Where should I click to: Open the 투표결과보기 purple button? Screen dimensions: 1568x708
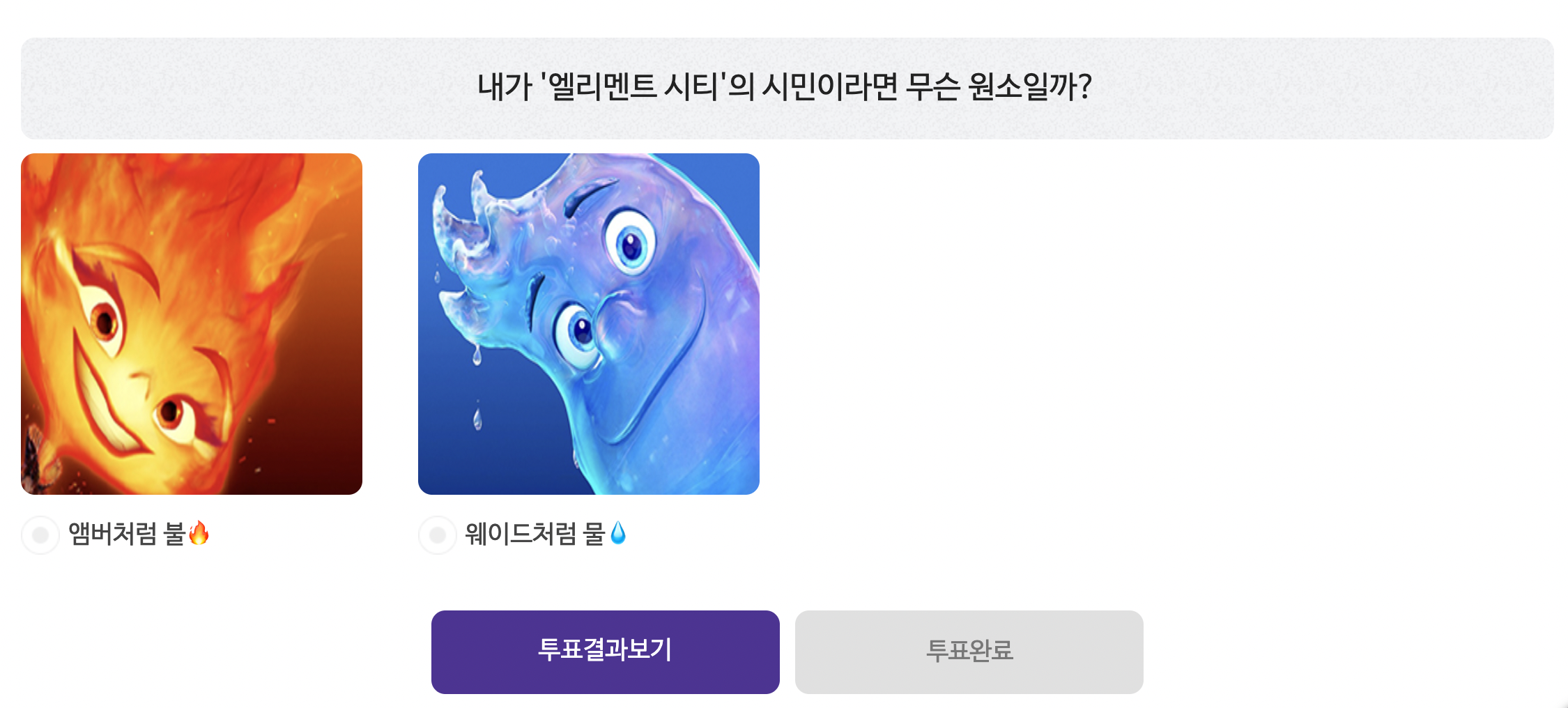pyautogui.click(x=605, y=652)
